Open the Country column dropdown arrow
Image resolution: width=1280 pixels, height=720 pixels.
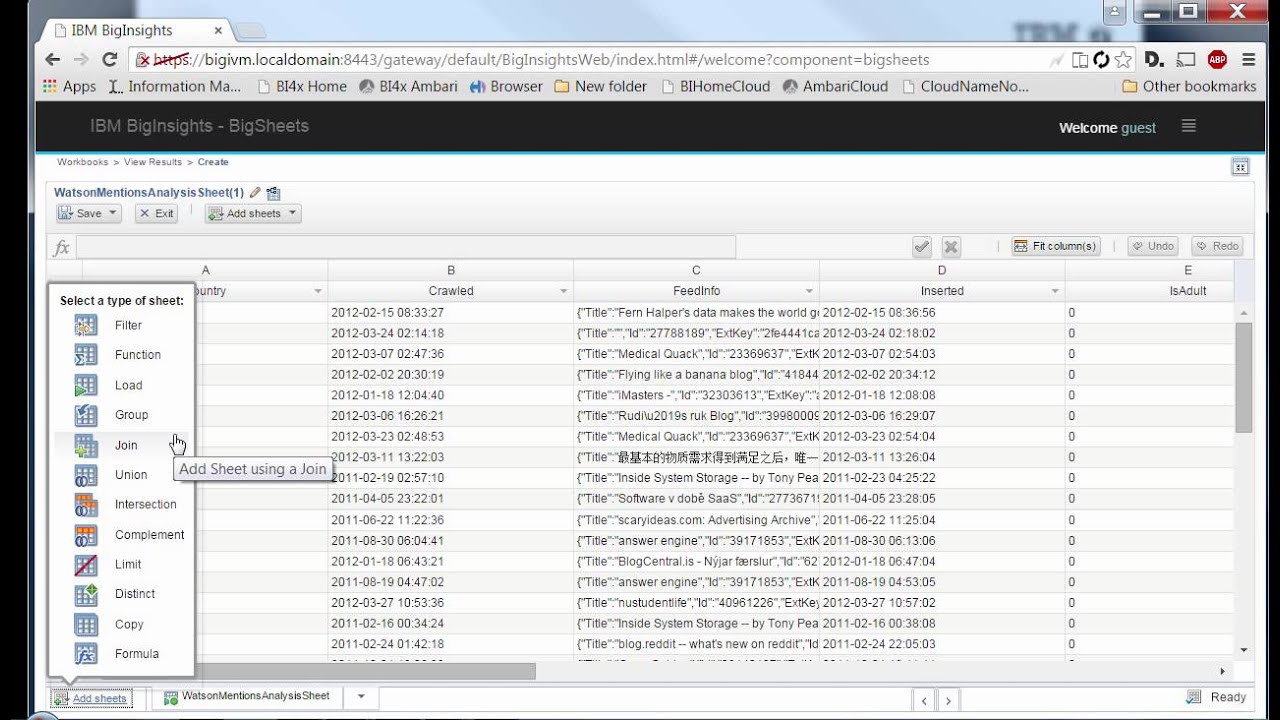coord(318,291)
